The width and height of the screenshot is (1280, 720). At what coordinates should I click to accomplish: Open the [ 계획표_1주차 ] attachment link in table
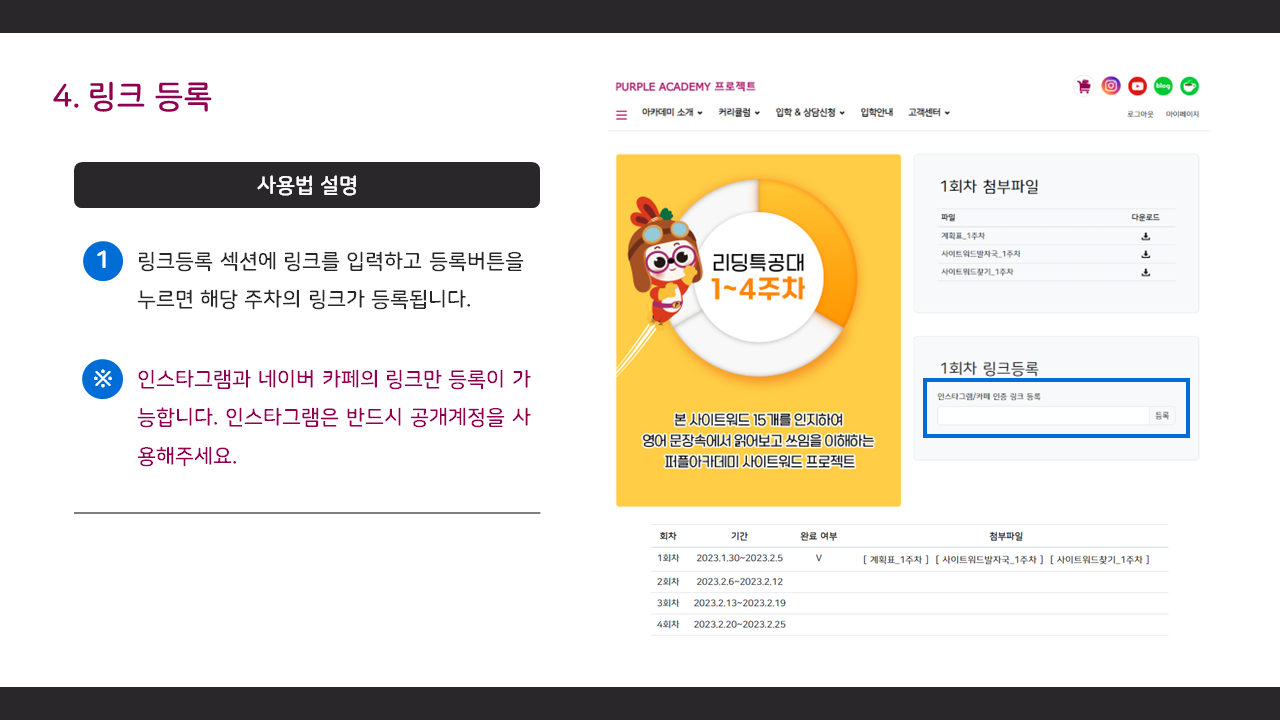click(895, 559)
